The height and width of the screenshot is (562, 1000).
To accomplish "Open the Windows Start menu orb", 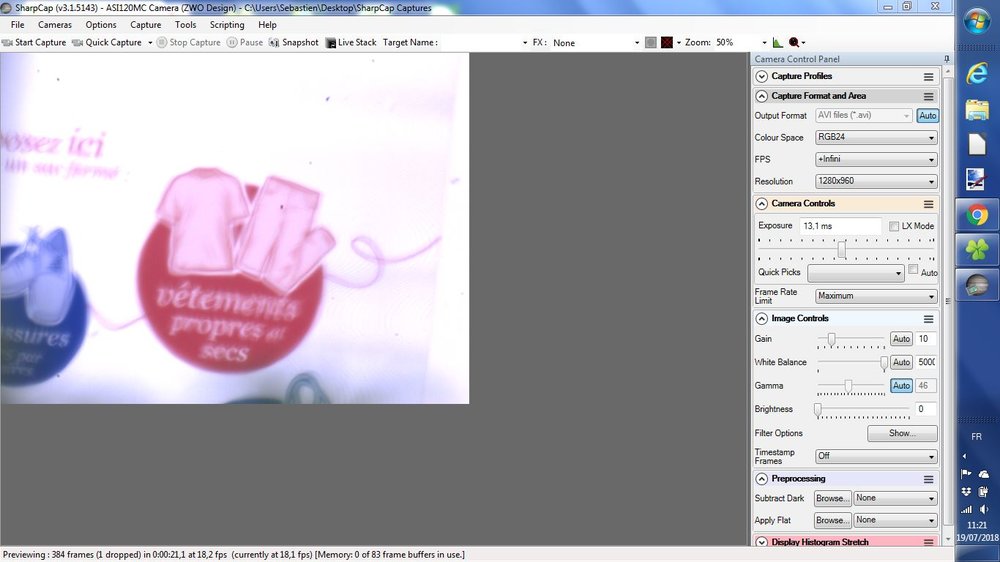I will (x=977, y=22).
